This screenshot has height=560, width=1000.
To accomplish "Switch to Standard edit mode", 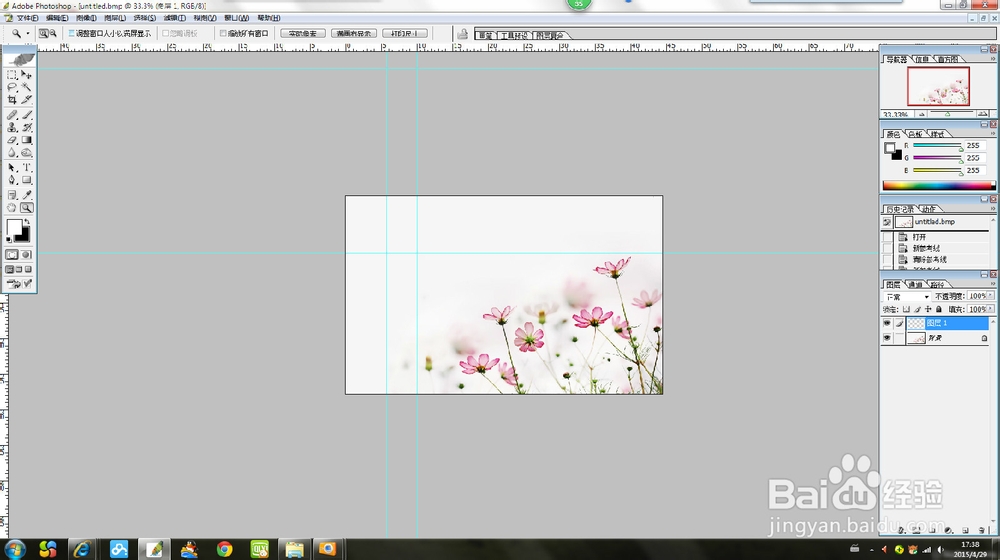I will [12, 254].
